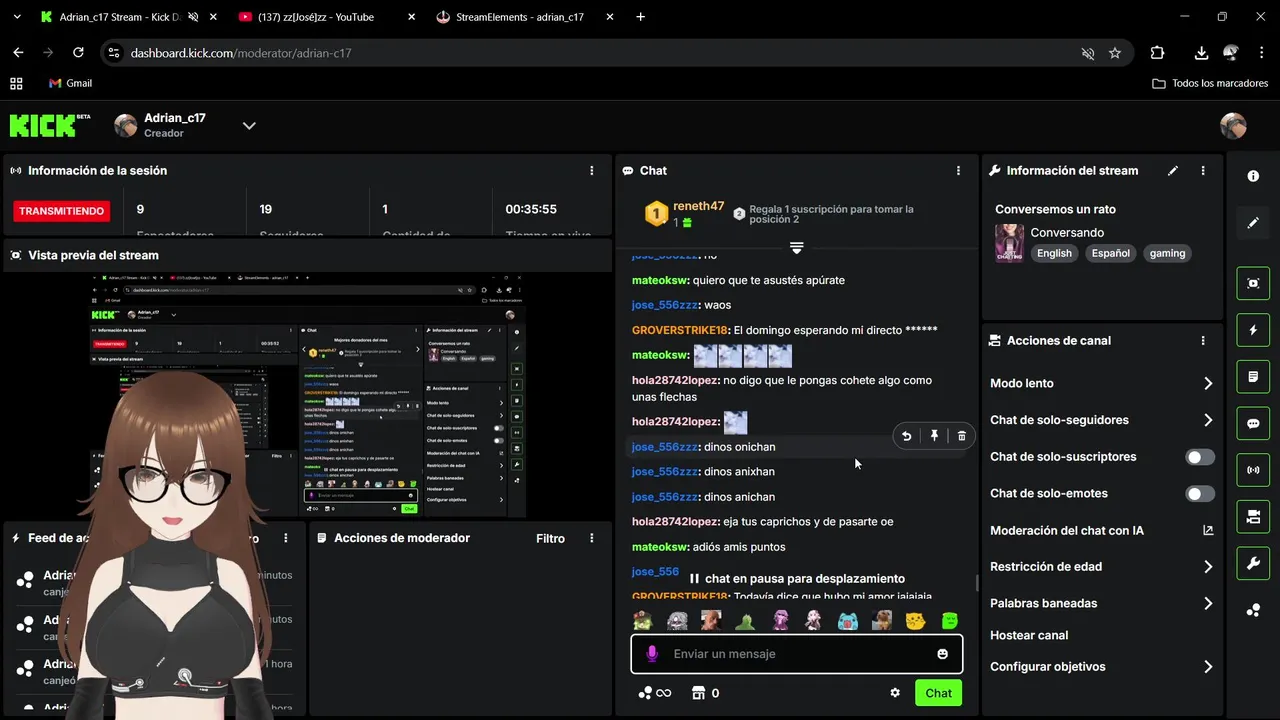Open the emoji picker in the message box
Screen dimensions: 1280x720
tap(942, 654)
